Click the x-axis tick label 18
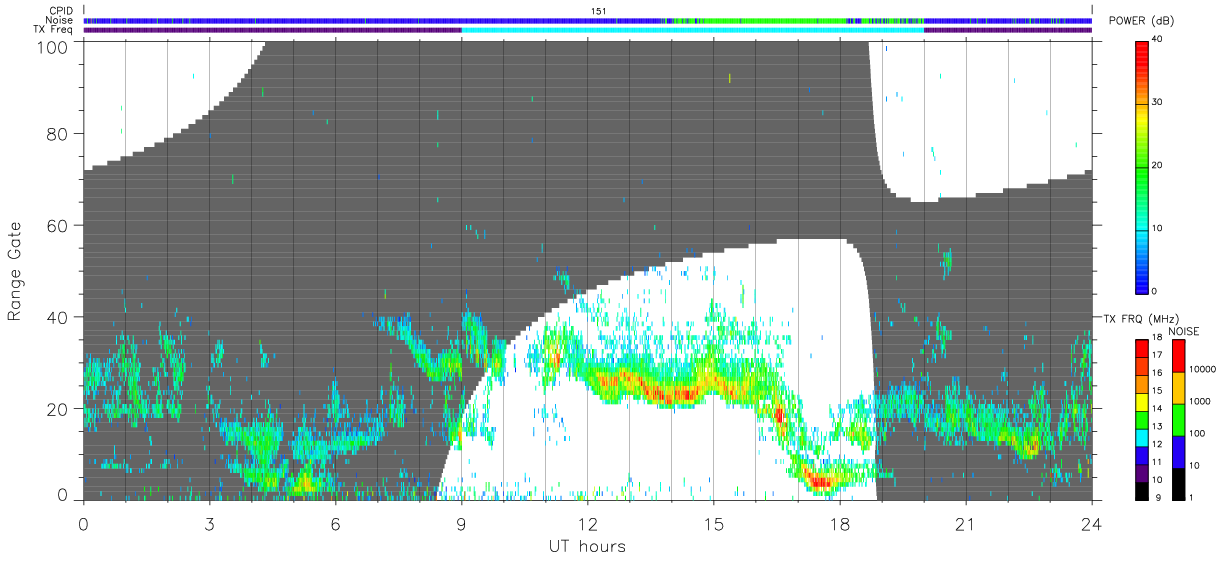Viewport: 1228px width, 567px height. tap(839, 523)
